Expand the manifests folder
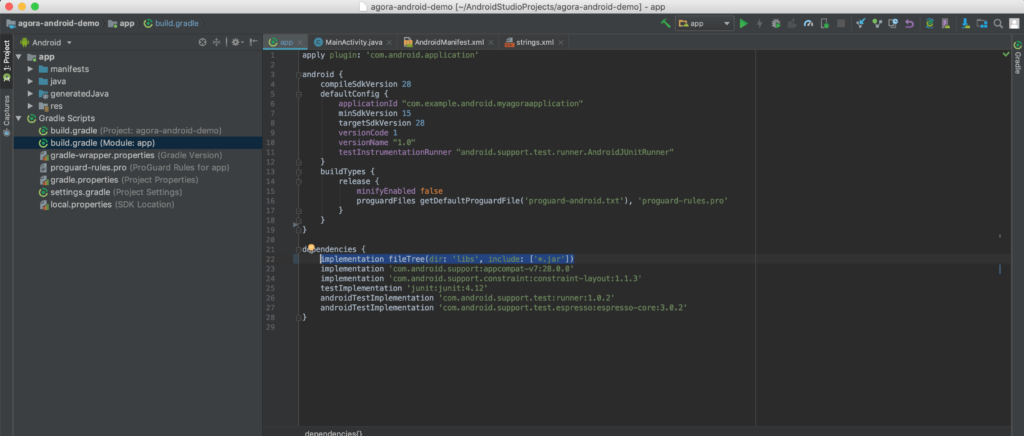 [30, 69]
